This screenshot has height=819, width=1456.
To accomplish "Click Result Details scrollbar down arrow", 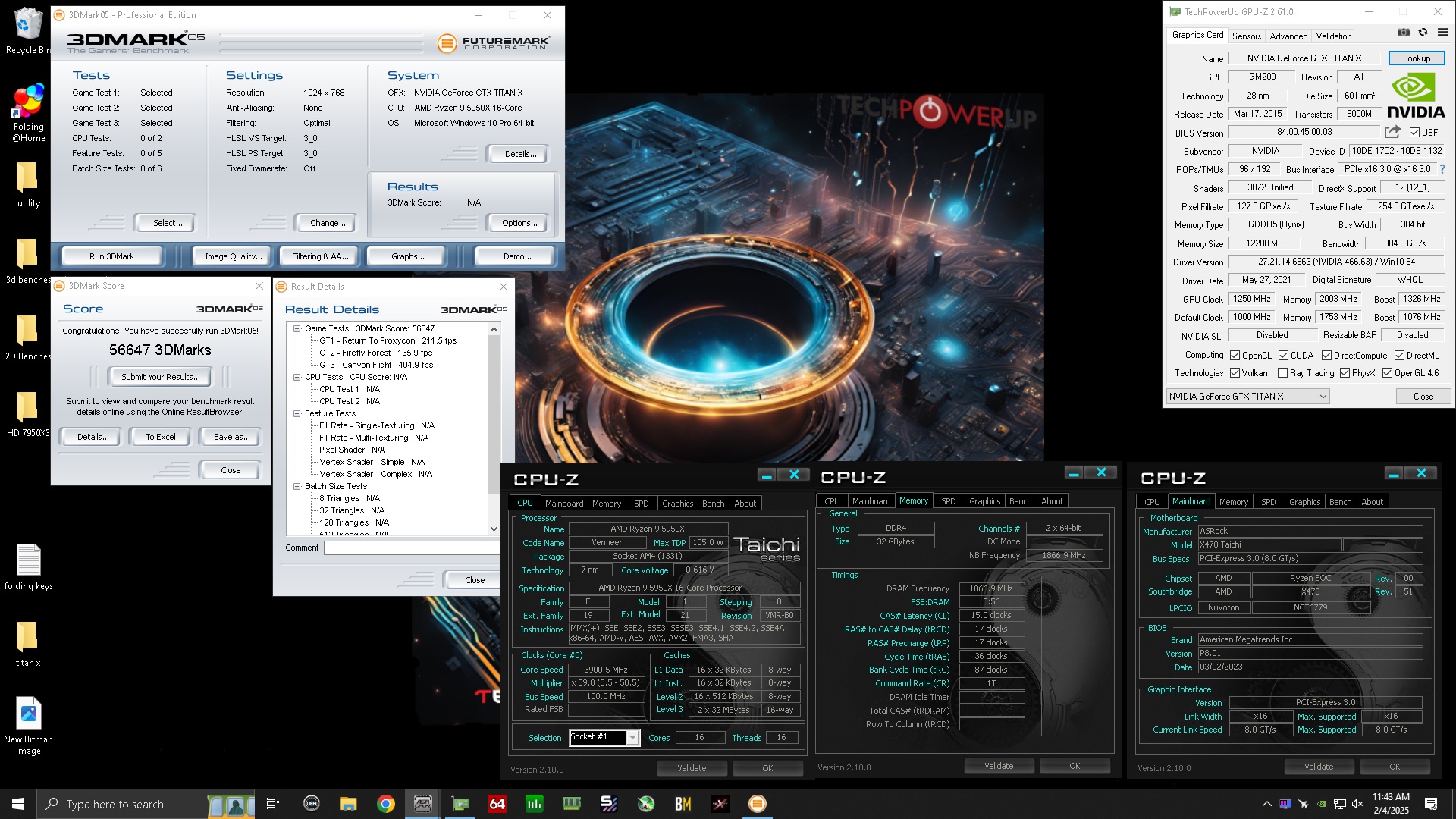I will pos(494,529).
